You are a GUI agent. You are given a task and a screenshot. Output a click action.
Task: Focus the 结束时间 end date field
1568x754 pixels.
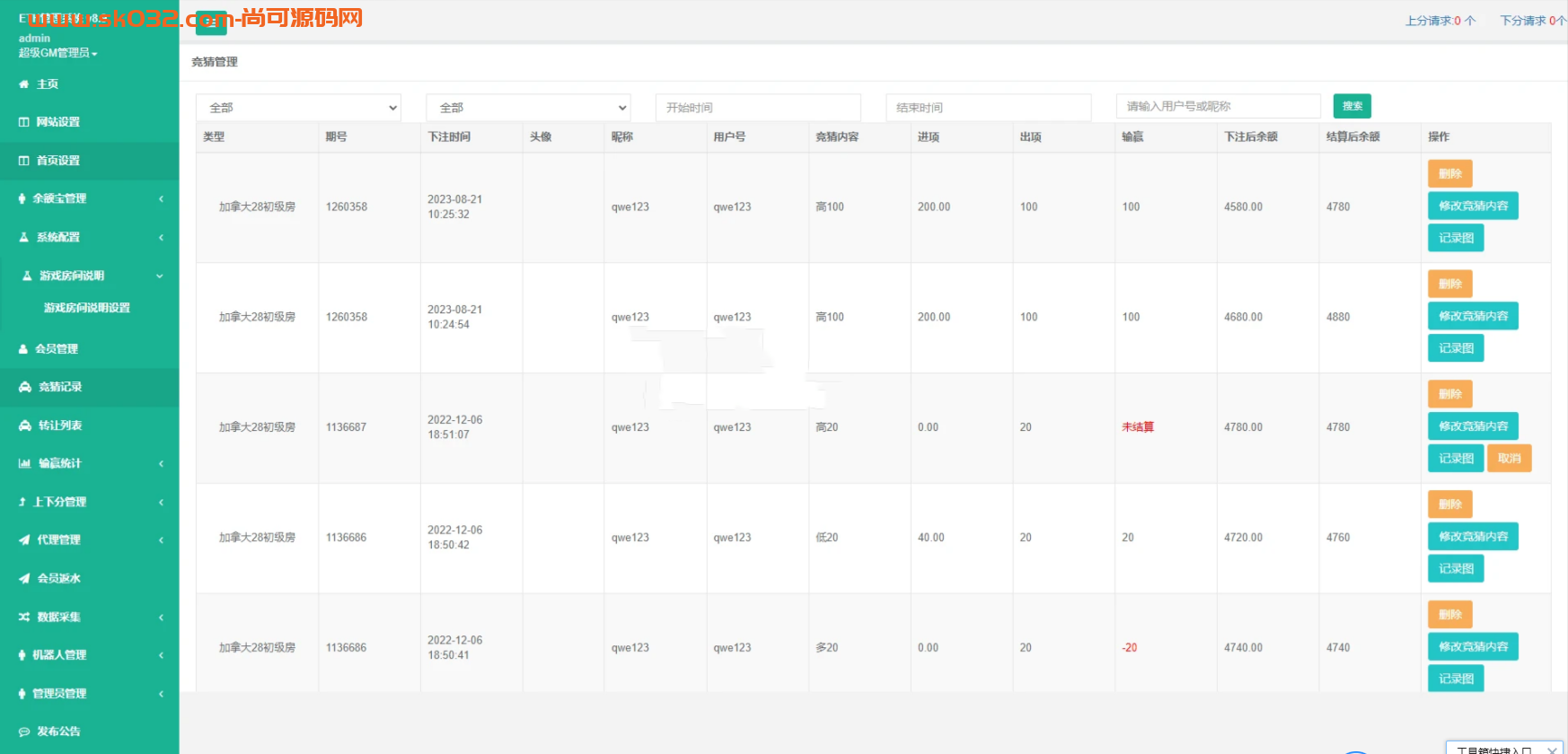click(x=988, y=108)
